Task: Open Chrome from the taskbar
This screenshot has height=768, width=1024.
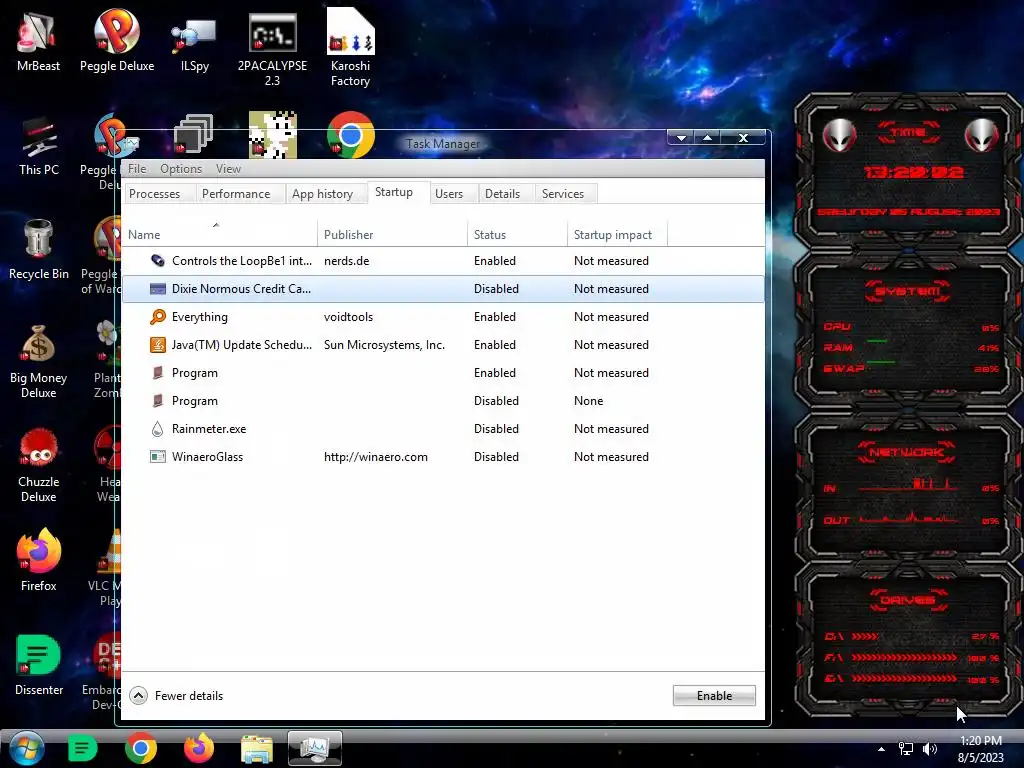Action: pyautogui.click(x=141, y=748)
